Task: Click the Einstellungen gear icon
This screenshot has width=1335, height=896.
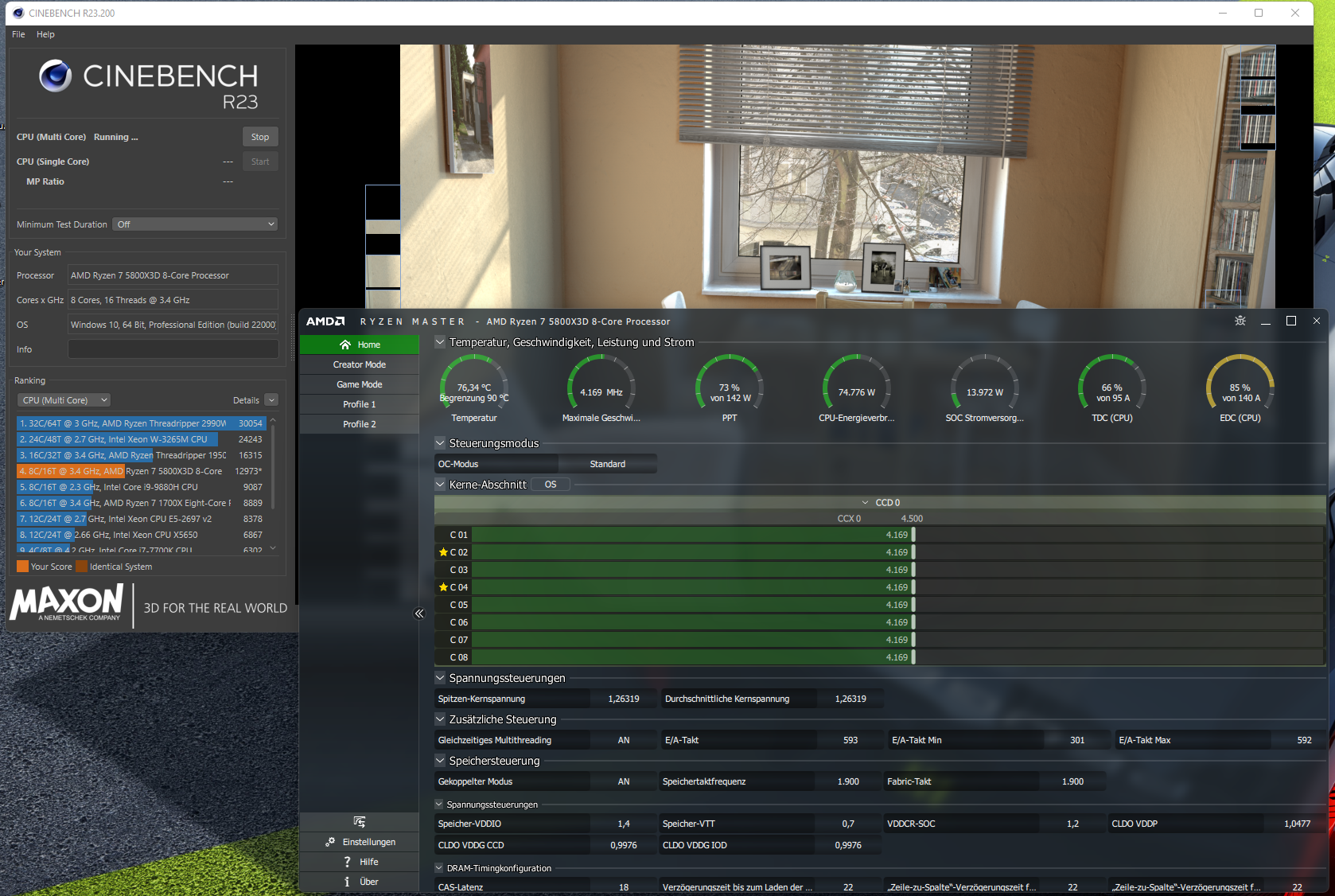Action: (330, 842)
